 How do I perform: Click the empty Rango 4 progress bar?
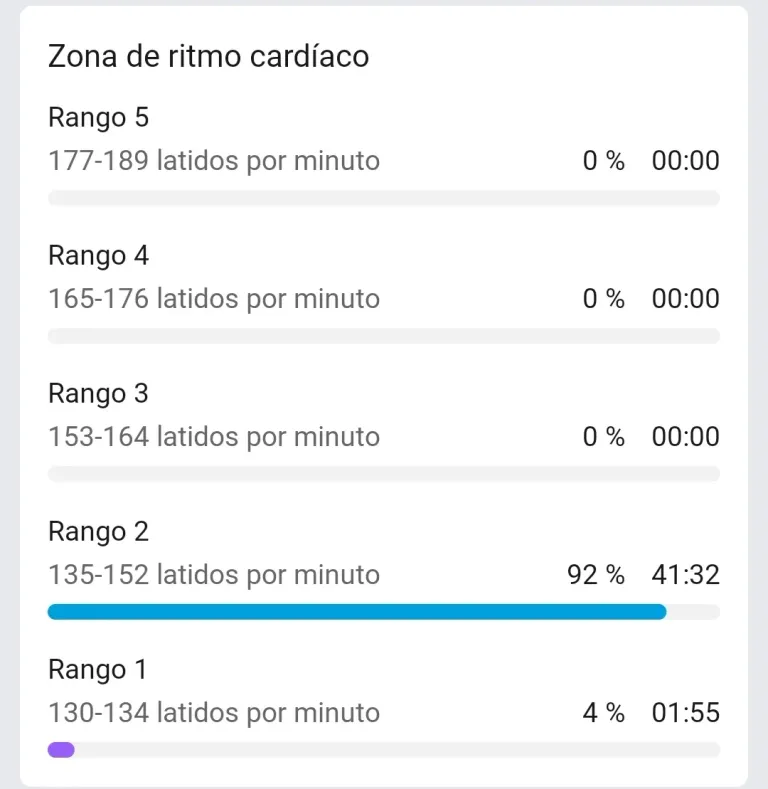384,336
